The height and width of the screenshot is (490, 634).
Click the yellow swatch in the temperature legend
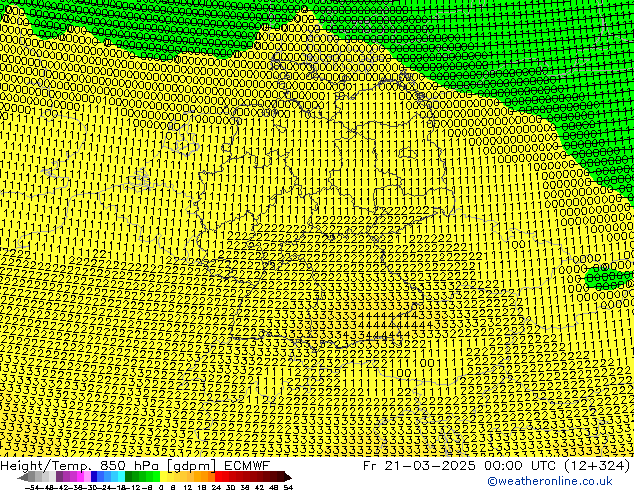click(163, 477)
